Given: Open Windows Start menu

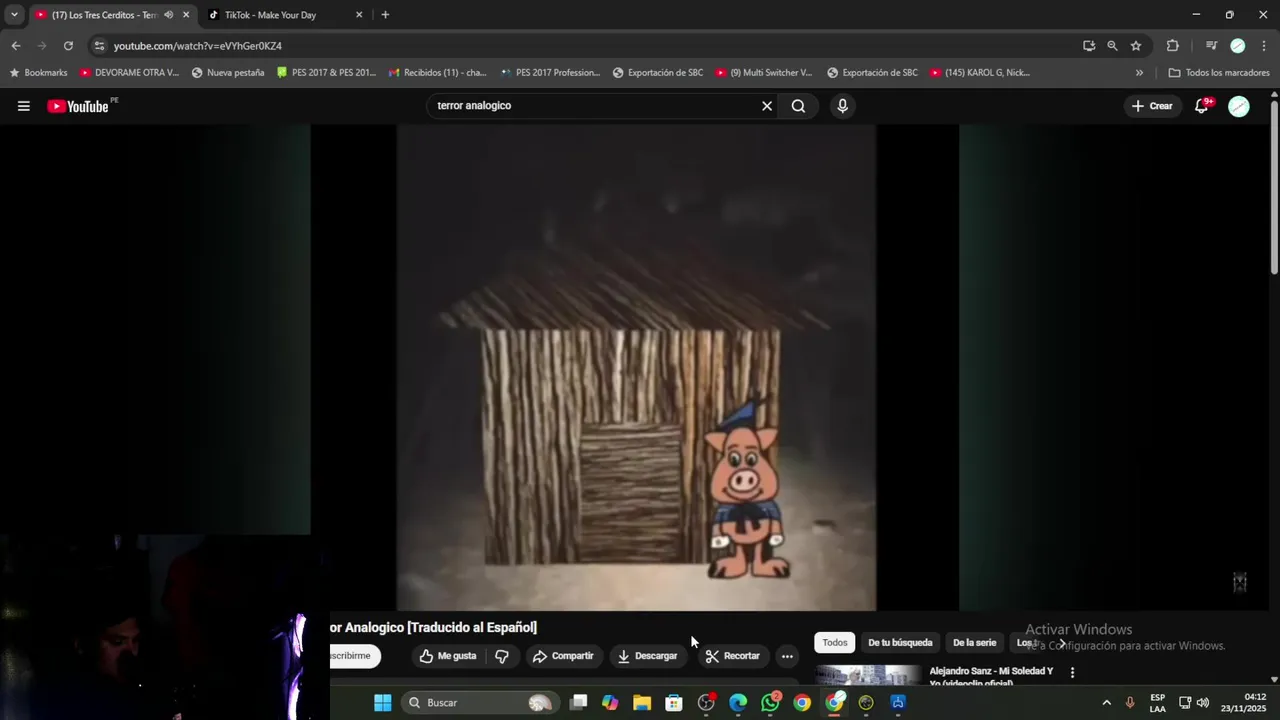Looking at the screenshot, I should (x=383, y=703).
